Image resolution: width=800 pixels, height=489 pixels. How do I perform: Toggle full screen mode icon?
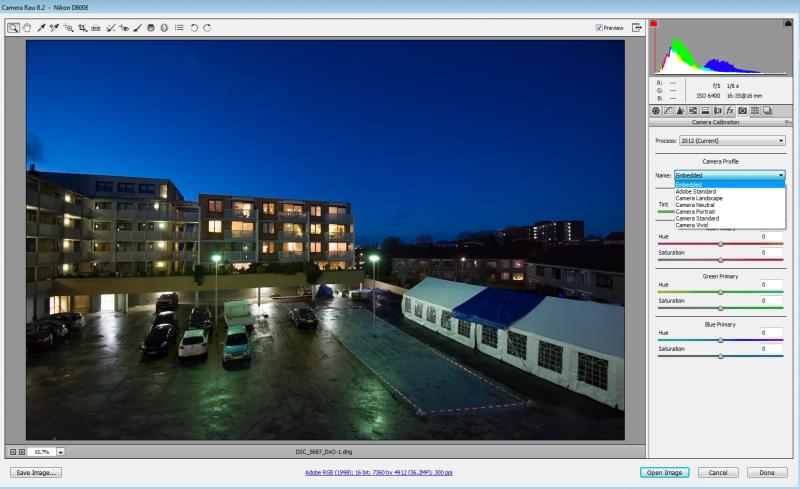pyautogui.click(x=637, y=27)
